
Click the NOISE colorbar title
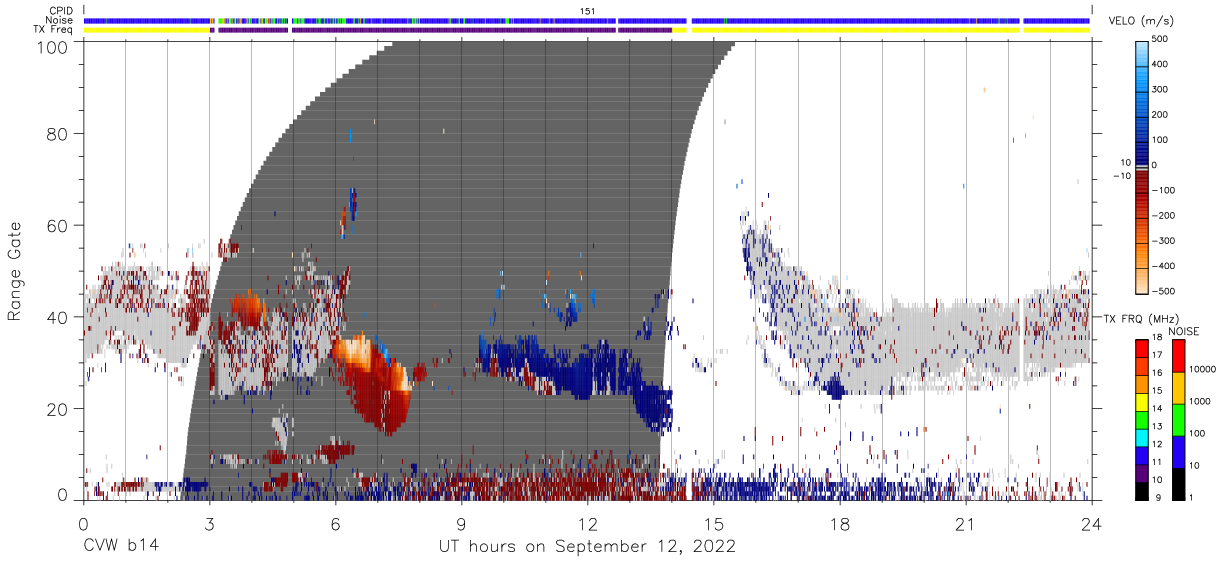(x=1186, y=331)
